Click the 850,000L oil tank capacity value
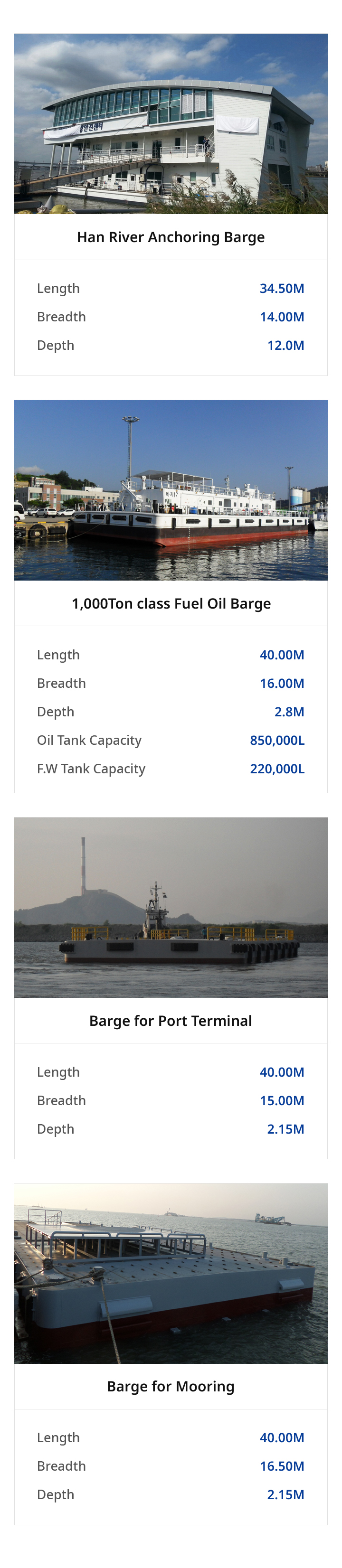342x1568 pixels. [x=277, y=740]
